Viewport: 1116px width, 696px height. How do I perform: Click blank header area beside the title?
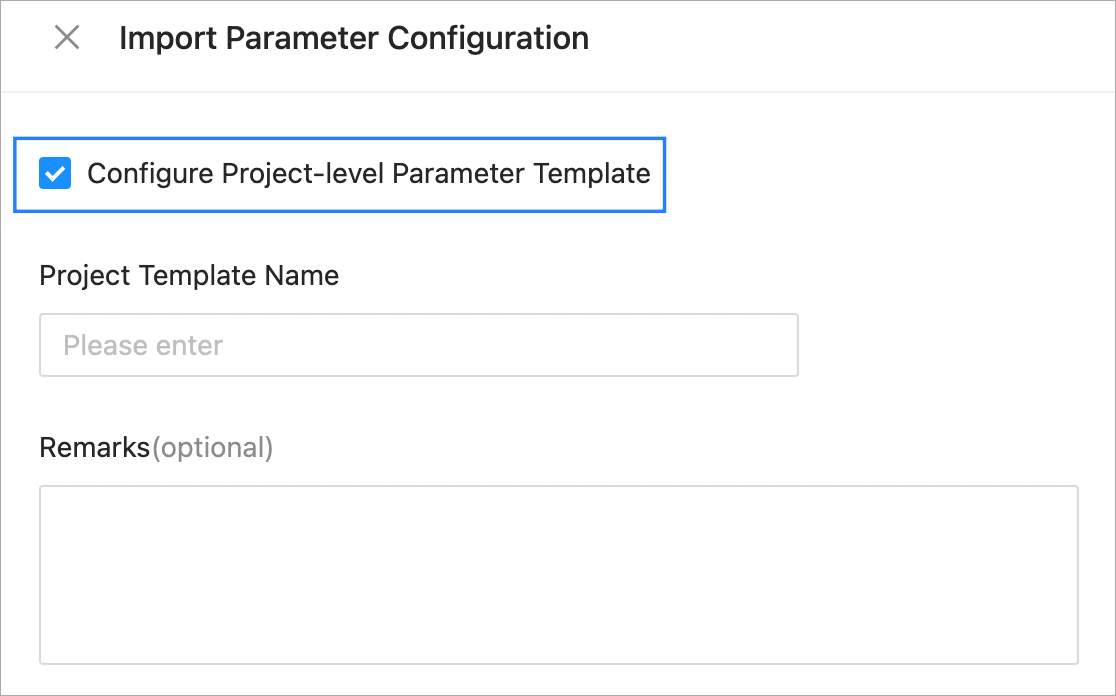pos(850,40)
